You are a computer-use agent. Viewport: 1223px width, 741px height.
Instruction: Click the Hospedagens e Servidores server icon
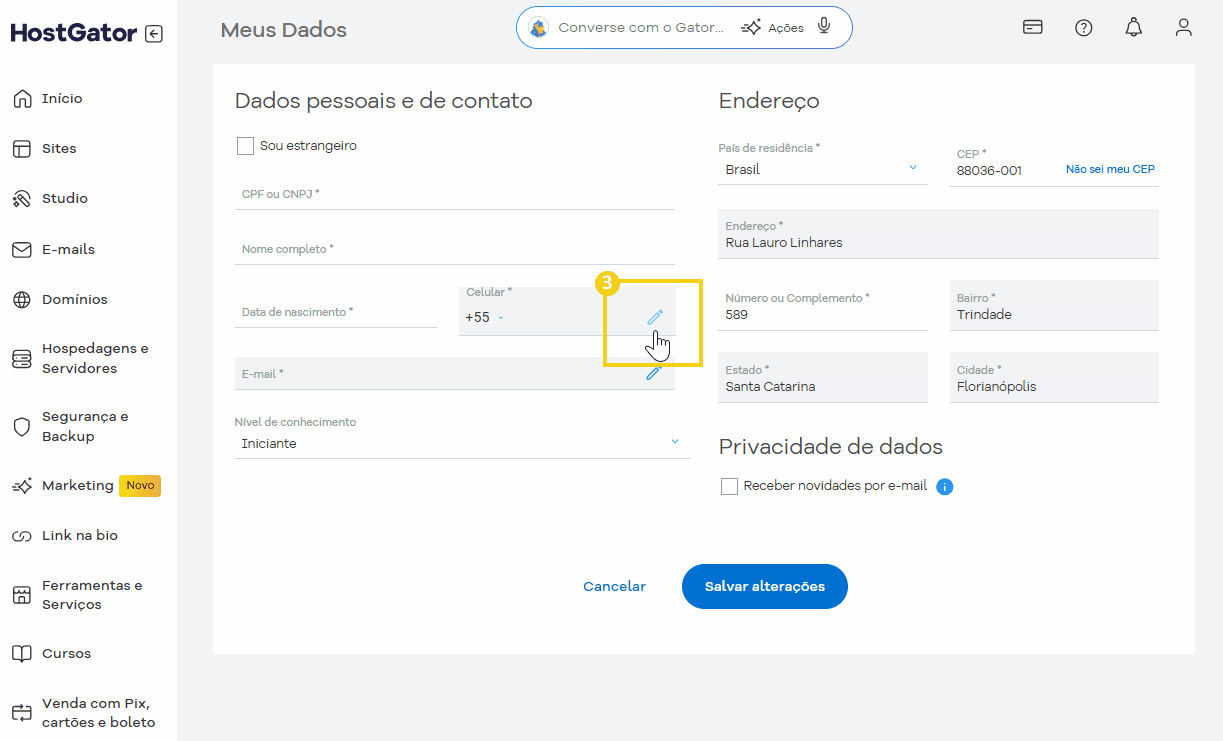[x=22, y=359]
